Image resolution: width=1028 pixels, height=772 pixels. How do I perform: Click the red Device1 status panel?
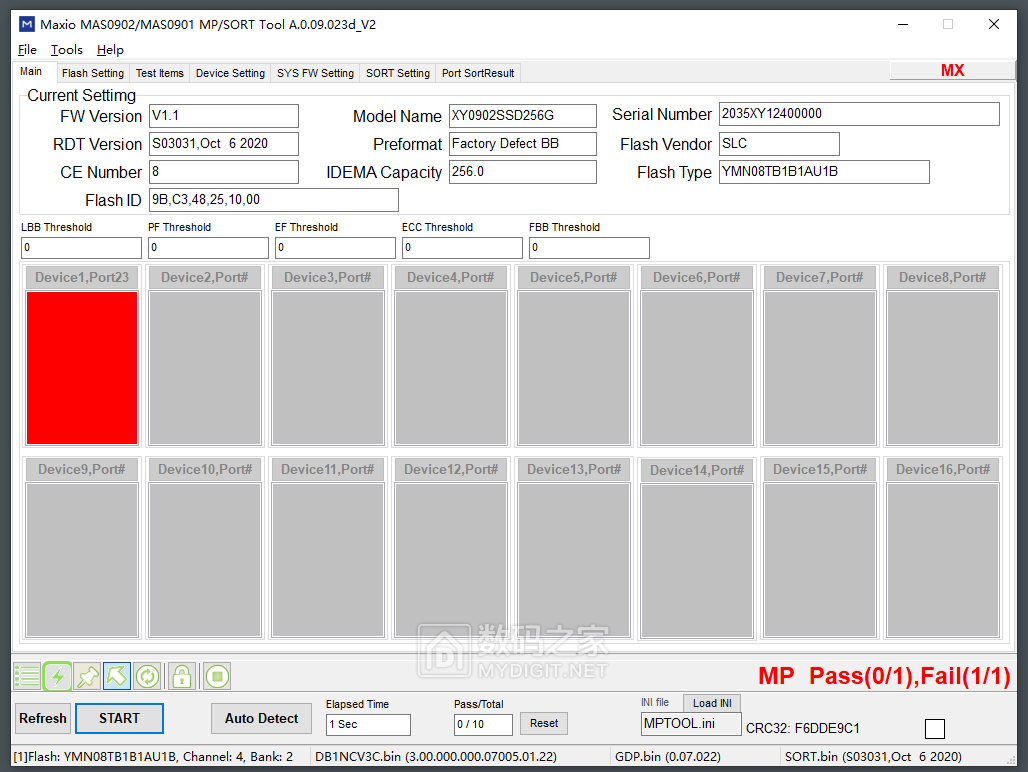point(82,368)
